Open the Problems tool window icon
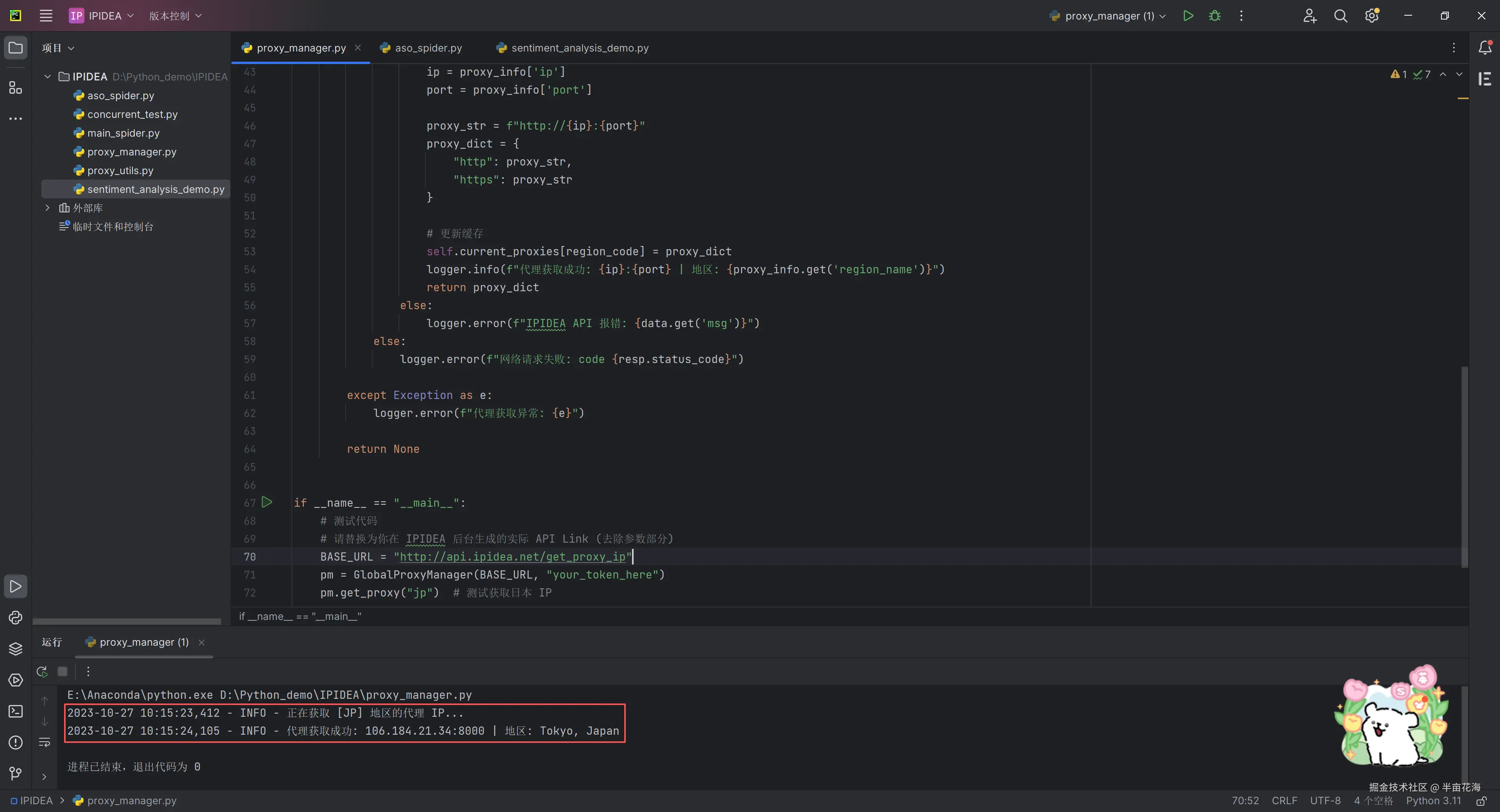Image resolution: width=1500 pixels, height=812 pixels. 16,743
